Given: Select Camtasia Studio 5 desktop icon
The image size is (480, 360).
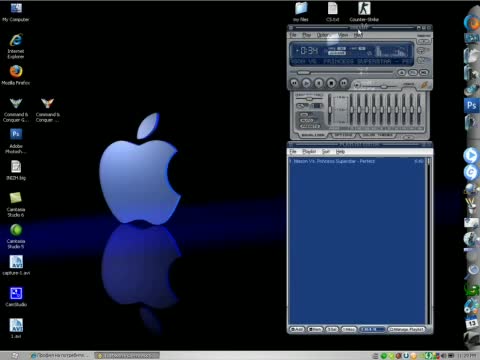Looking at the screenshot, I should (x=16, y=236).
